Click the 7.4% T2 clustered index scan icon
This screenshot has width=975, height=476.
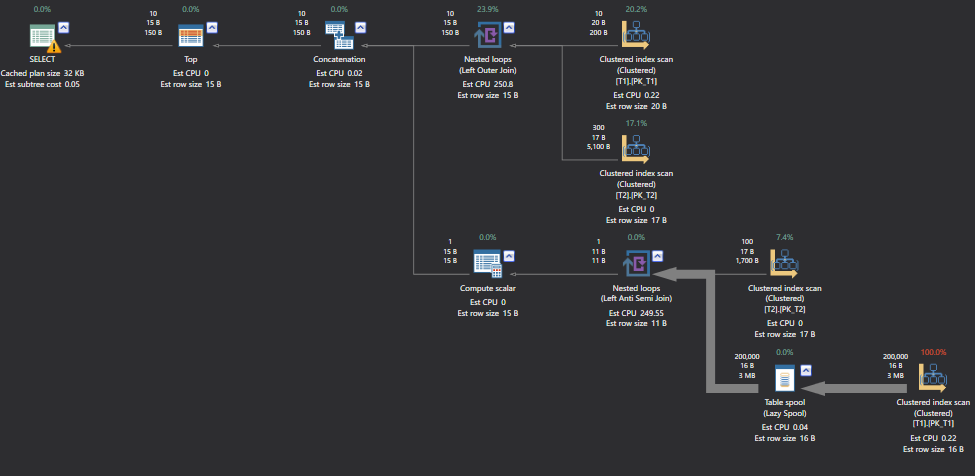coord(785,264)
